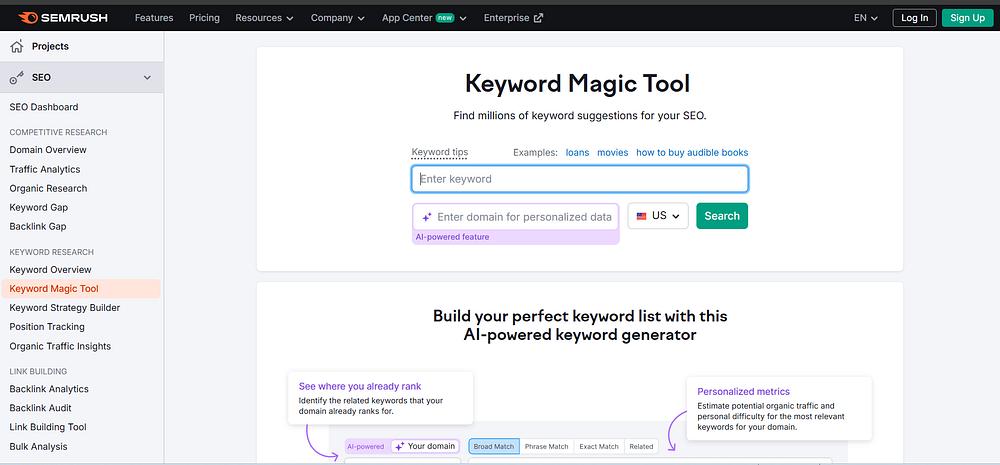Select the Related tab

click(642, 447)
